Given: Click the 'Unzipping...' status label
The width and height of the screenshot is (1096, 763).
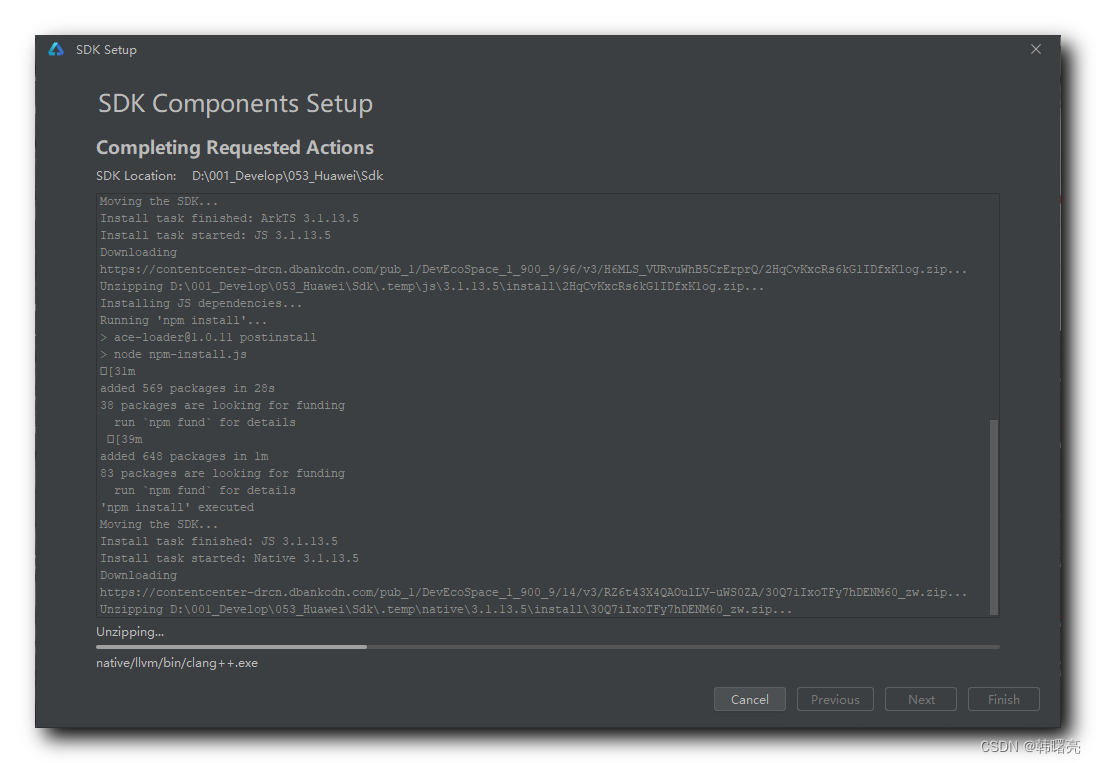Looking at the screenshot, I should coord(130,631).
